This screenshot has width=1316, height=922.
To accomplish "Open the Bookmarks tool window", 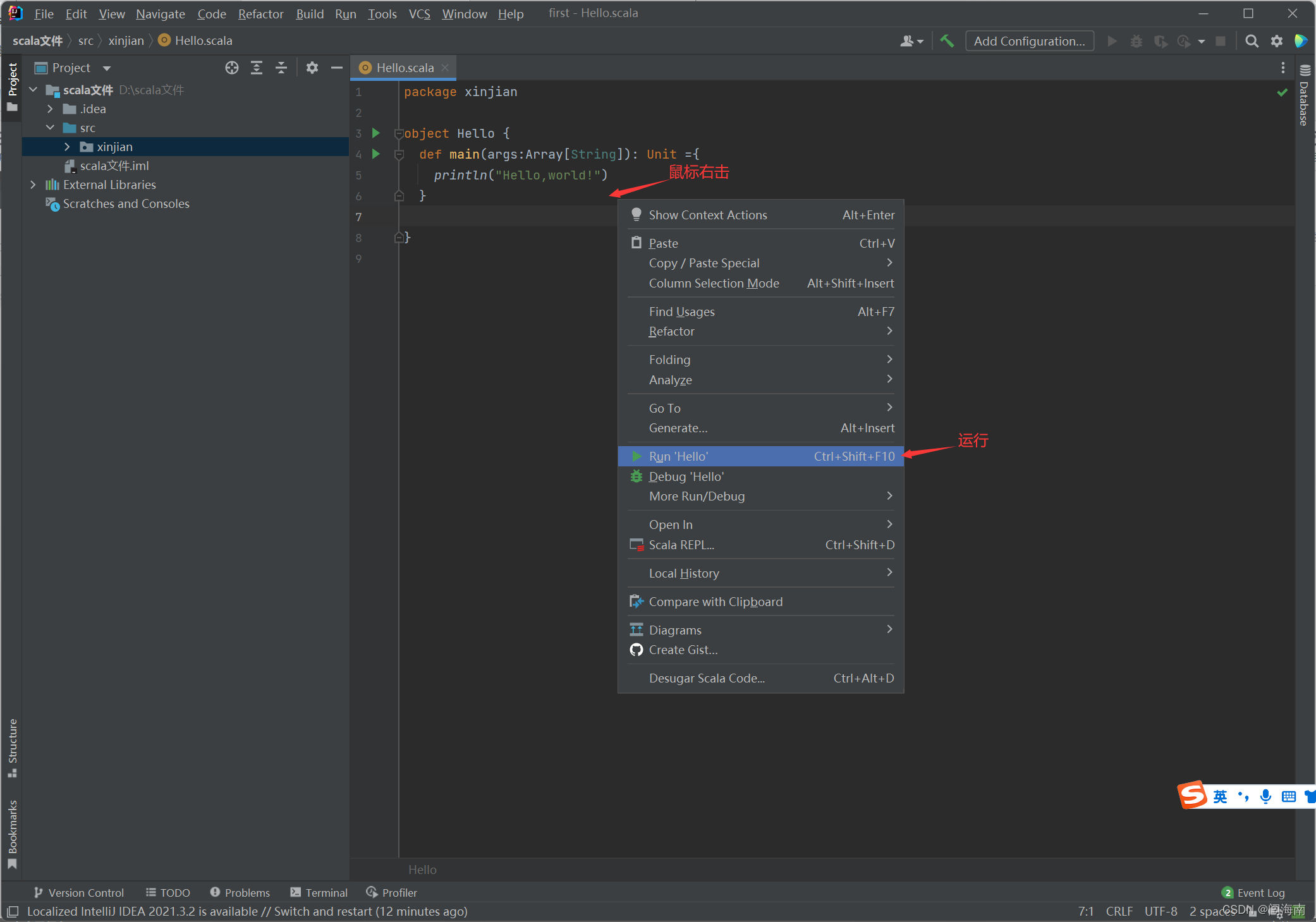I will pyautogui.click(x=12, y=834).
